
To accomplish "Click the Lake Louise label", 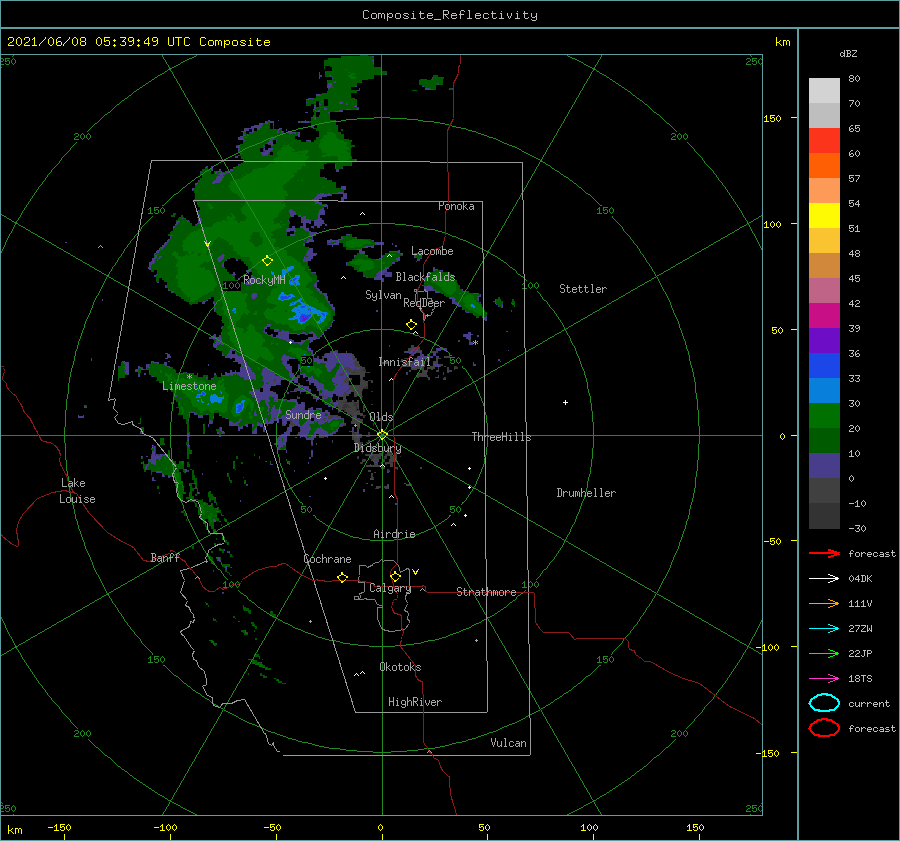I will point(77,491).
